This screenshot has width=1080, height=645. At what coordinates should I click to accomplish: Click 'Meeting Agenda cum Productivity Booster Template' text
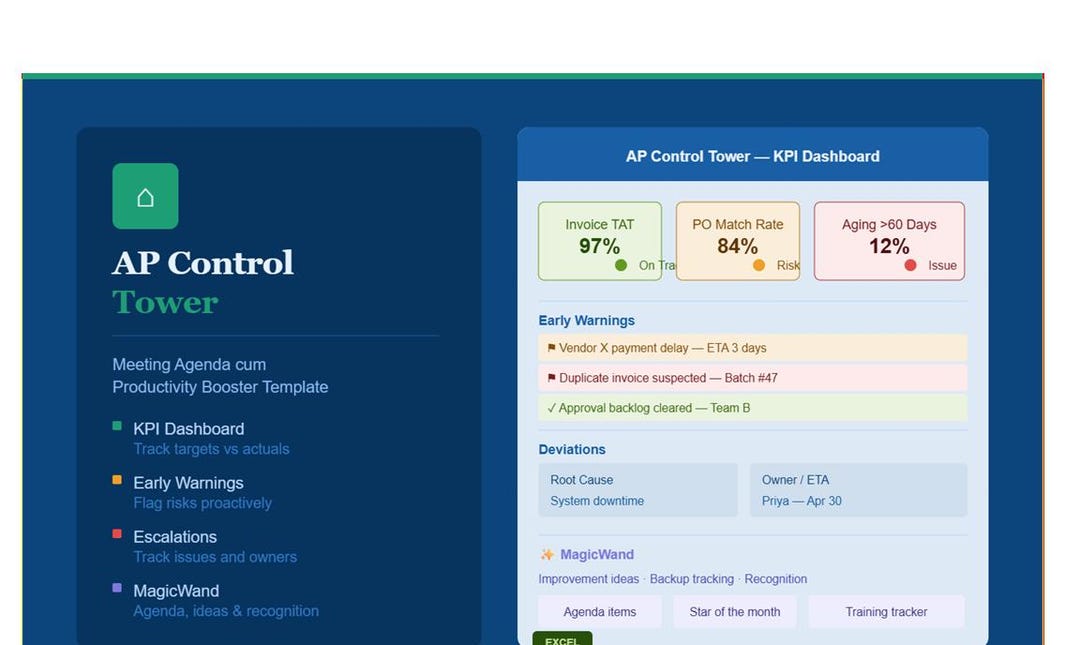[x=220, y=376]
